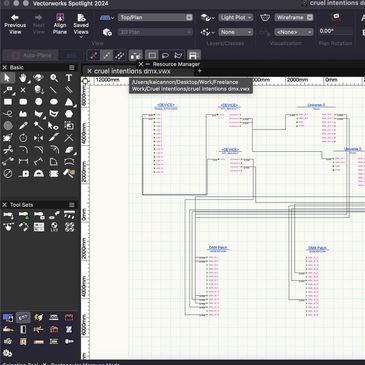Select the Text tool
The image size is (365, 365).
pos(69,78)
